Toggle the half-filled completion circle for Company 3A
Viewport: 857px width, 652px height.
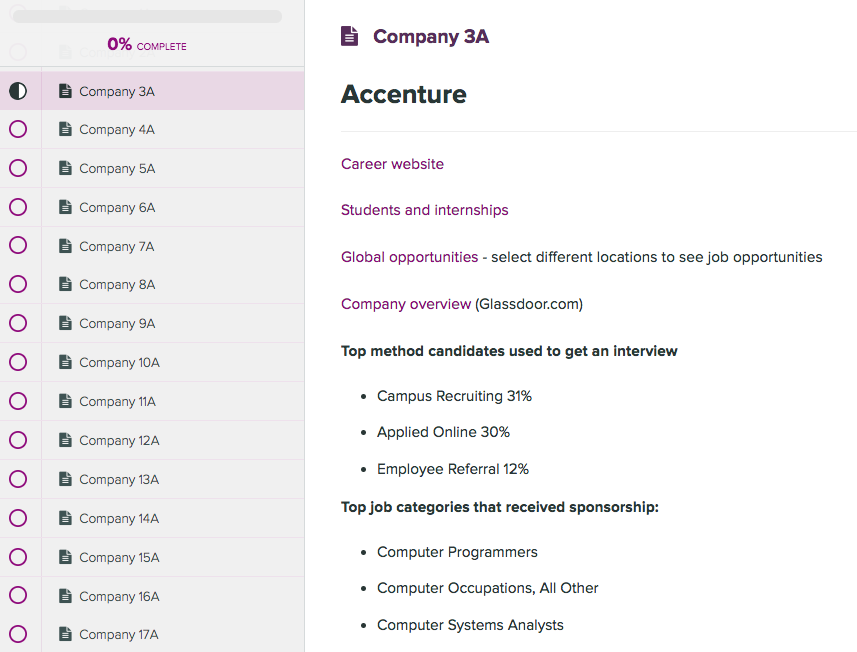[x=18, y=91]
